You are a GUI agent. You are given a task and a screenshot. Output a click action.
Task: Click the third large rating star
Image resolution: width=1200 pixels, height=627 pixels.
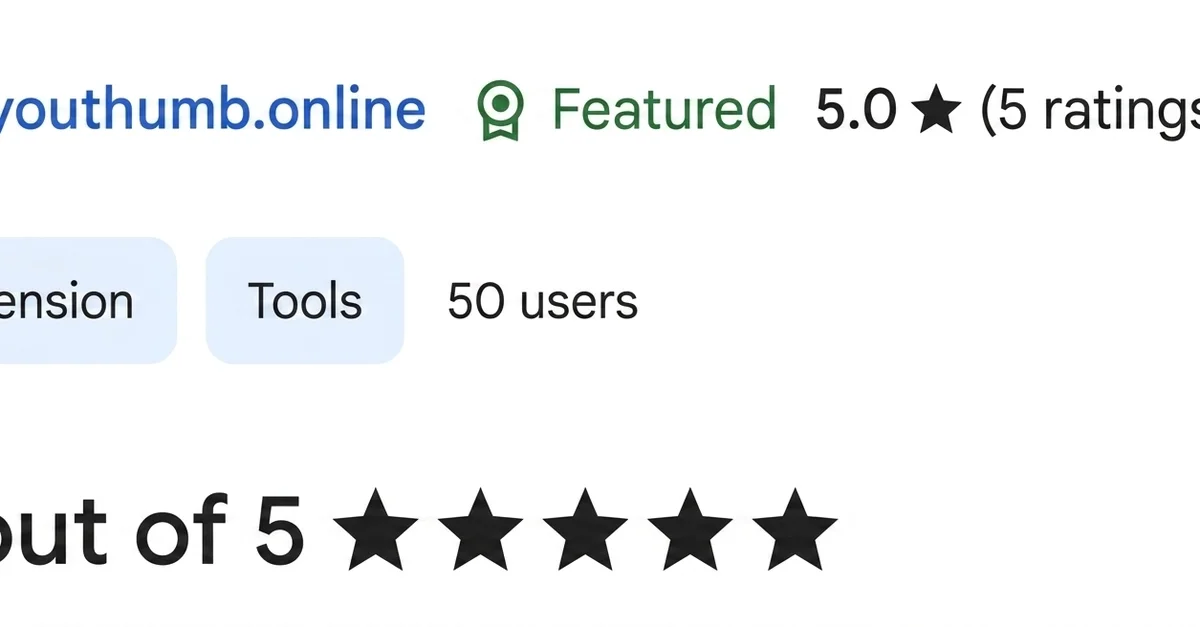coord(586,529)
